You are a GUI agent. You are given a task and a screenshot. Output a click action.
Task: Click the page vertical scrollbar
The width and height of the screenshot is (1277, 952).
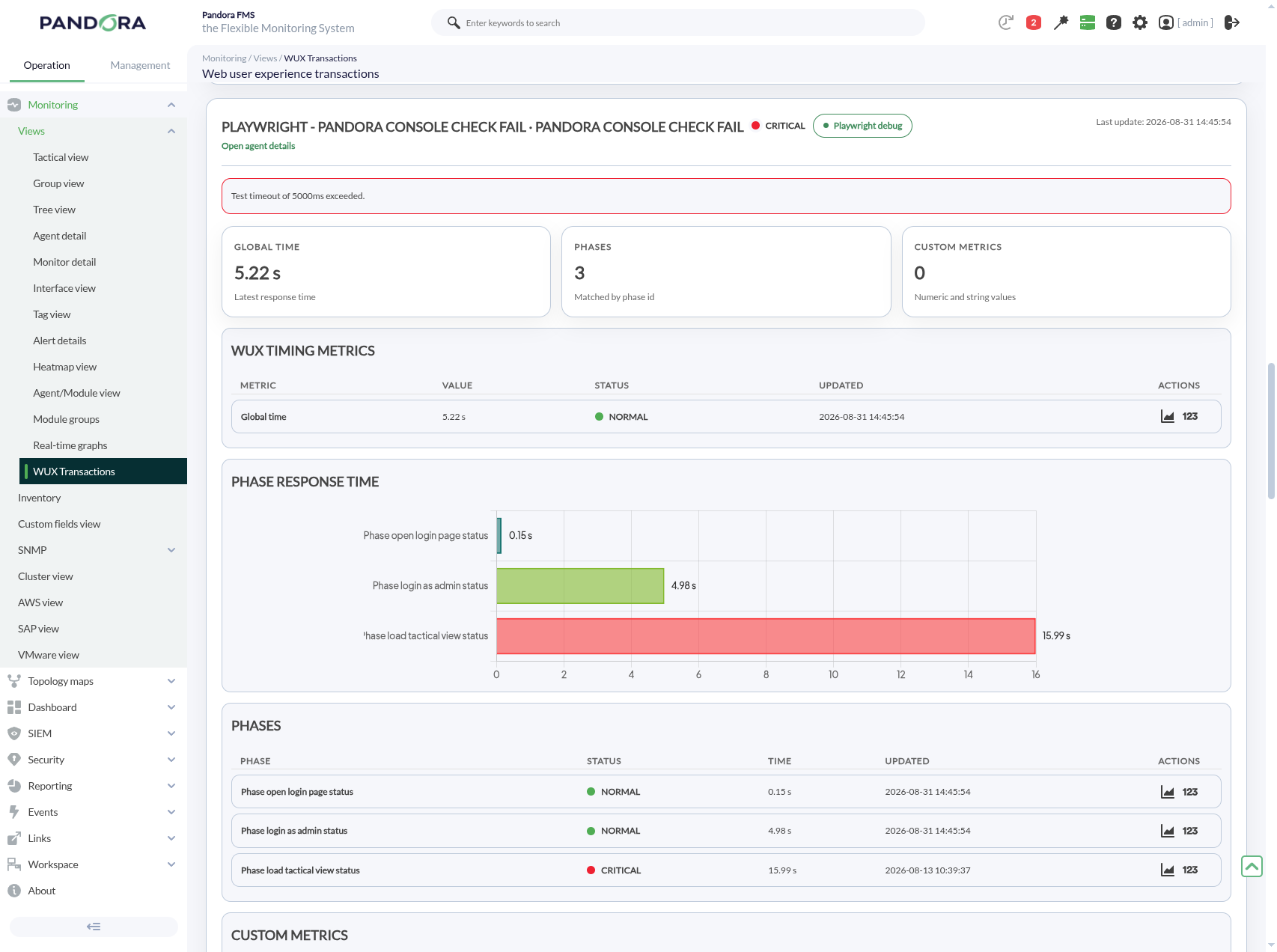coord(1271,431)
